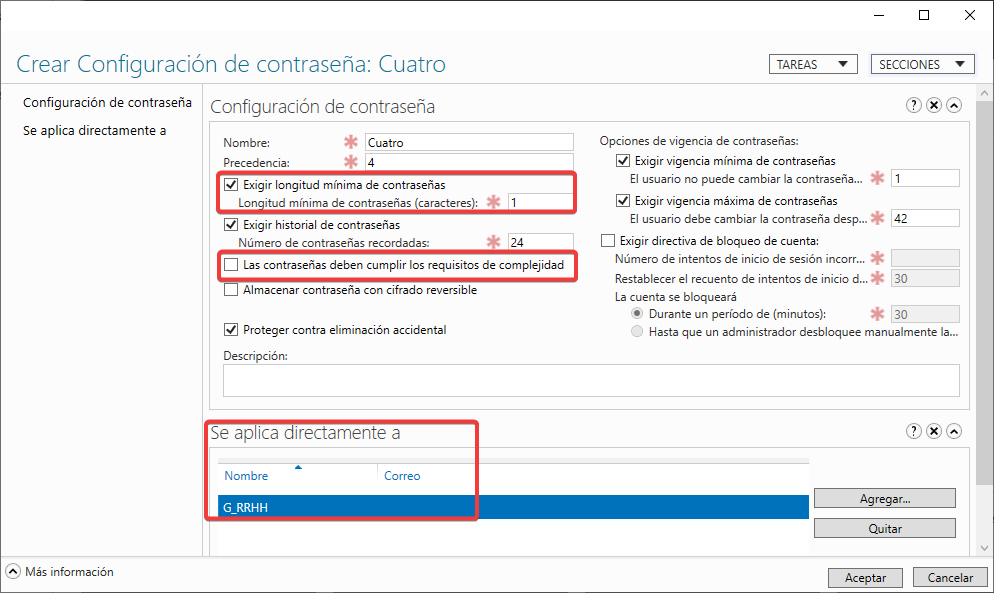The width and height of the screenshot is (994, 593).
Task: Open help for Se aplica directamente a section
Action: (913, 431)
